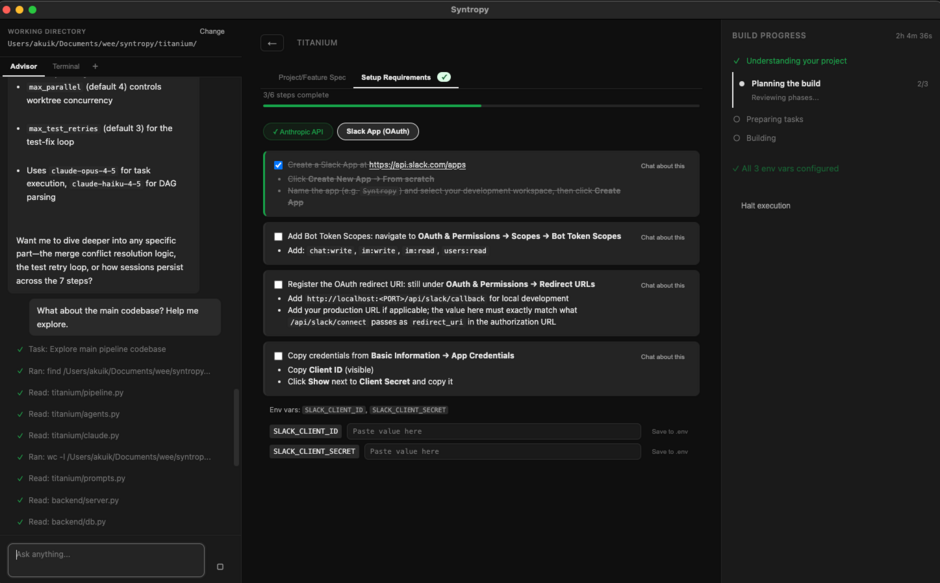Click the 2h 4m 36s build timer
Image resolution: width=940 pixels, height=583 pixels.
coord(914,36)
